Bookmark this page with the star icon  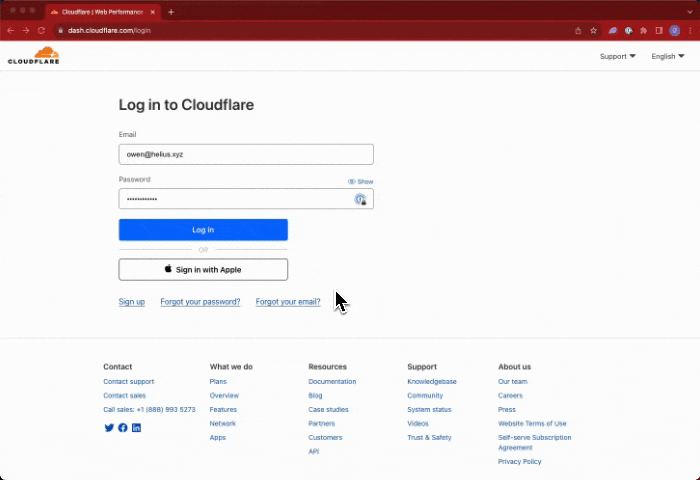click(x=593, y=30)
